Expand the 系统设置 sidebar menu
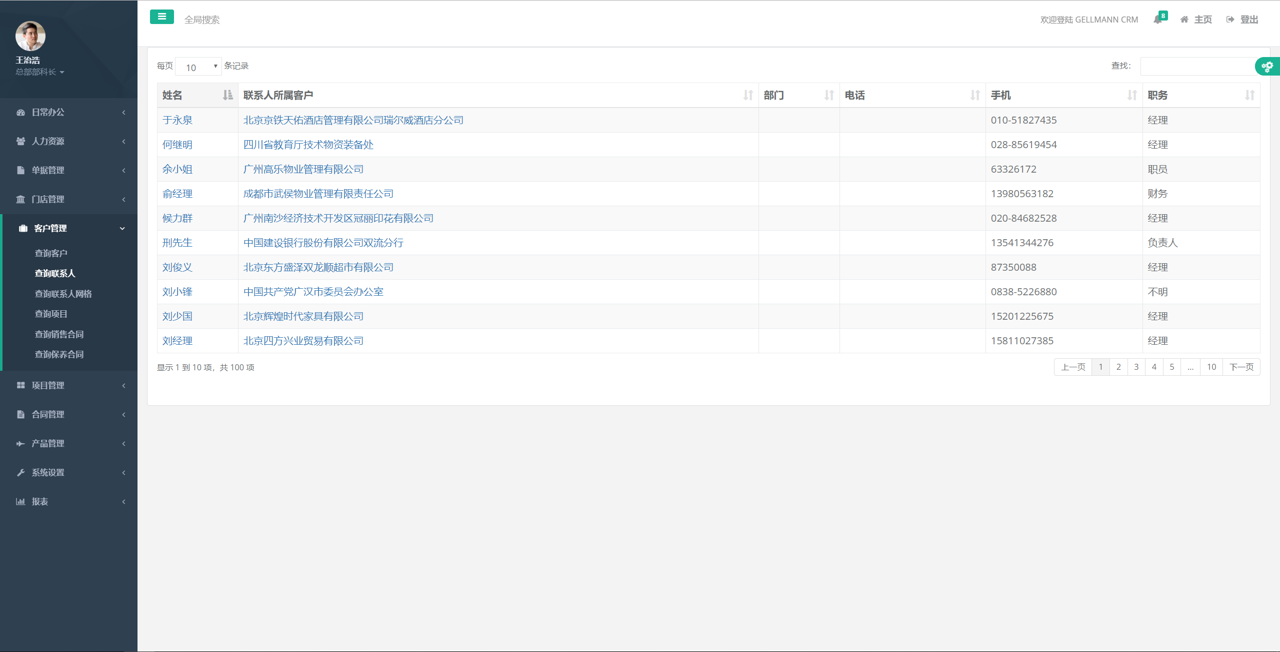The height and width of the screenshot is (652, 1280). (68, 472)
